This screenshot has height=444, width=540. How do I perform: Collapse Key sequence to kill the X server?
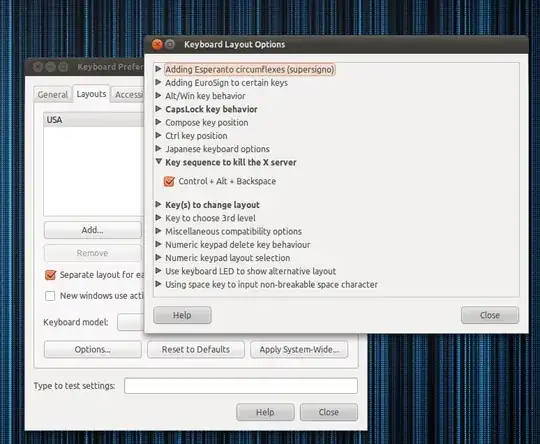tap(158, 162)
